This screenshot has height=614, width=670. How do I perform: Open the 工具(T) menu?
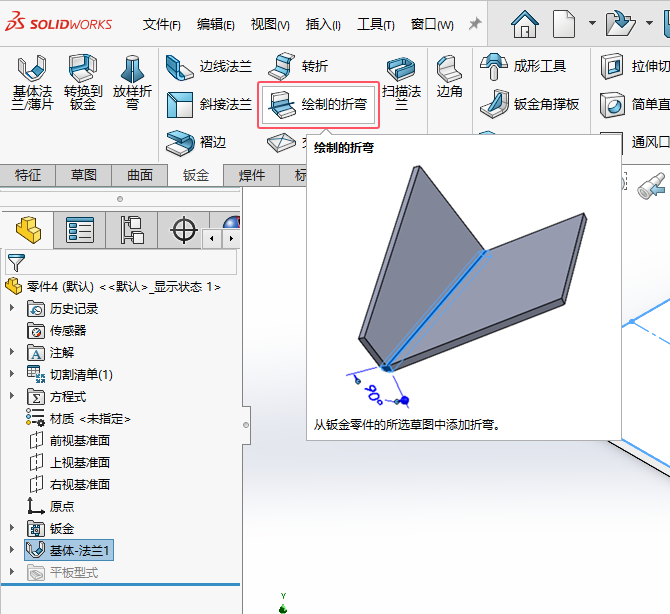(x=376, y=24)
